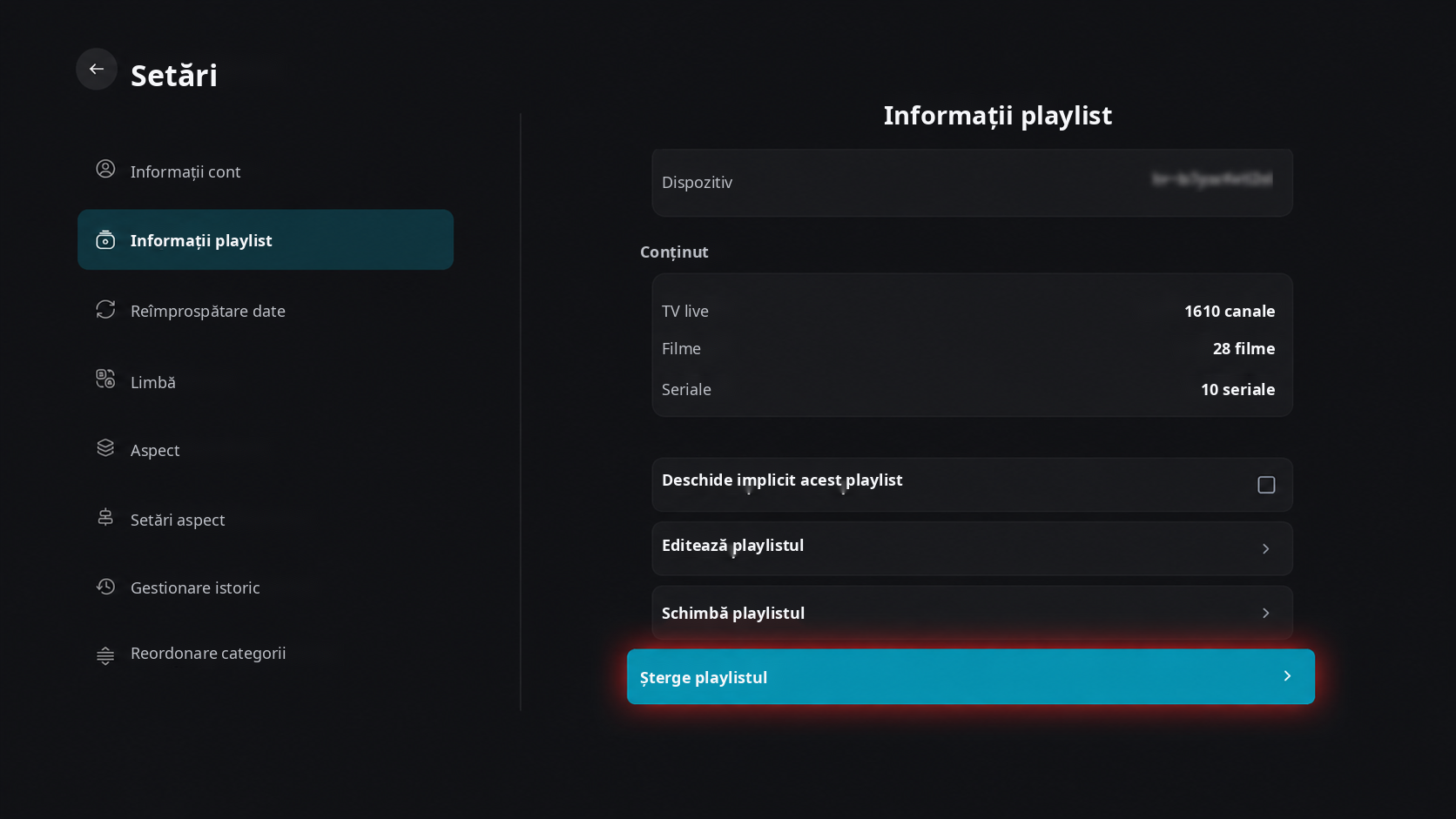Expand Editează playlistul with its chevron
The height and width of the screenshot is (819, 1456).
click(x=1266, y=548)
